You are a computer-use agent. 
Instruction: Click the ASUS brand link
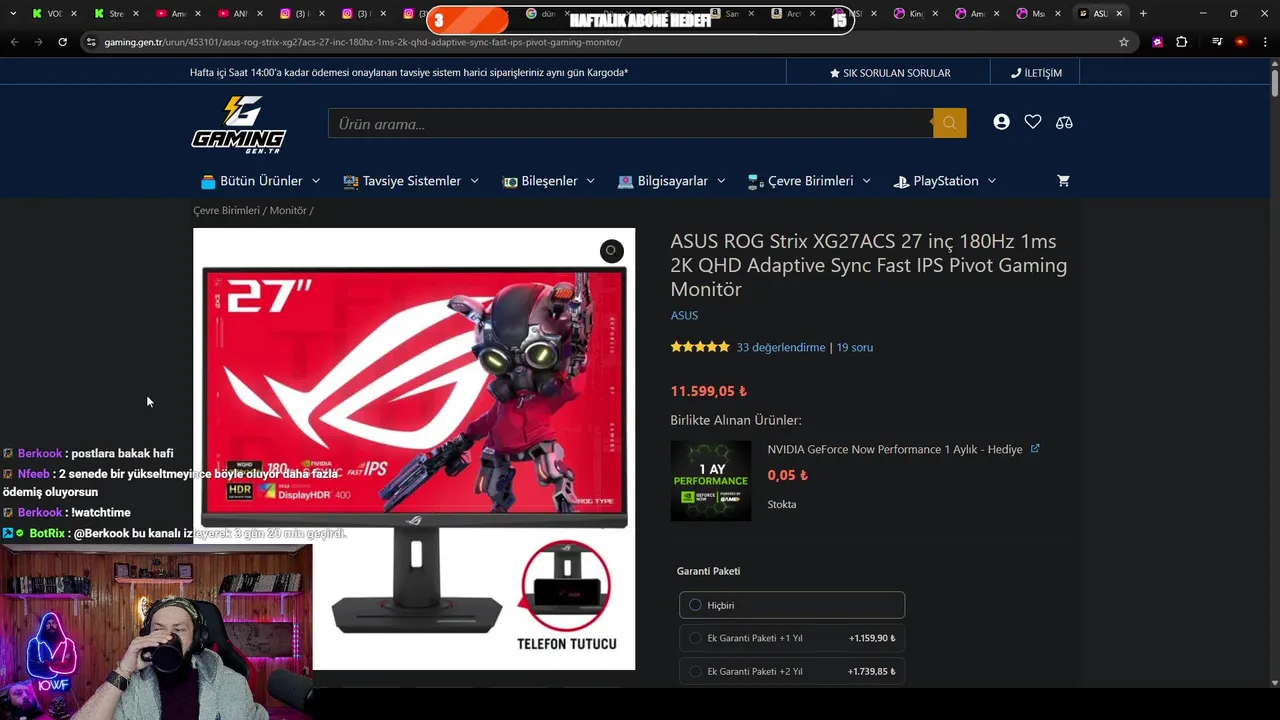click(x=684, y=315)
